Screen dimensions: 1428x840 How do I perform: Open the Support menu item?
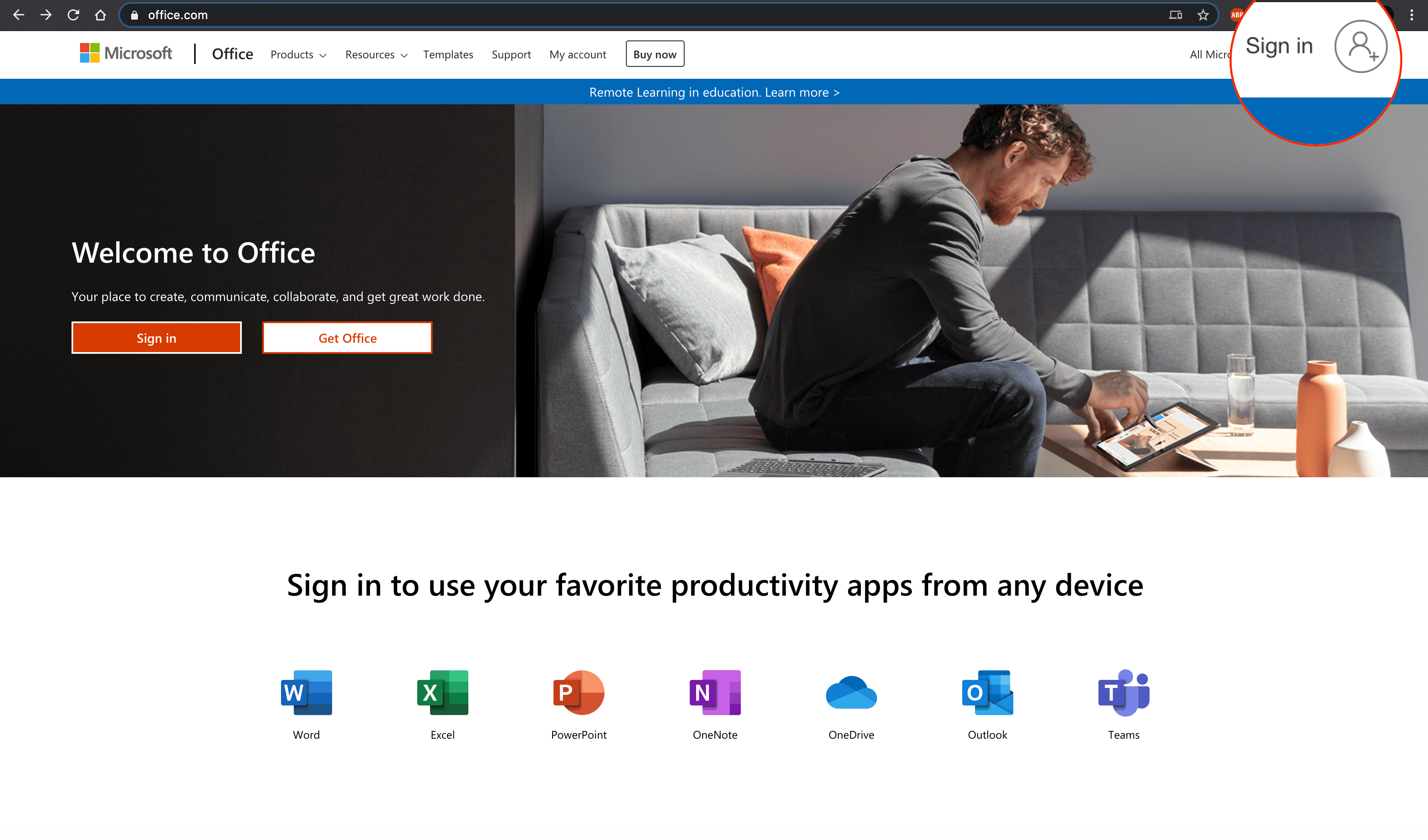(x=511, y=55)
